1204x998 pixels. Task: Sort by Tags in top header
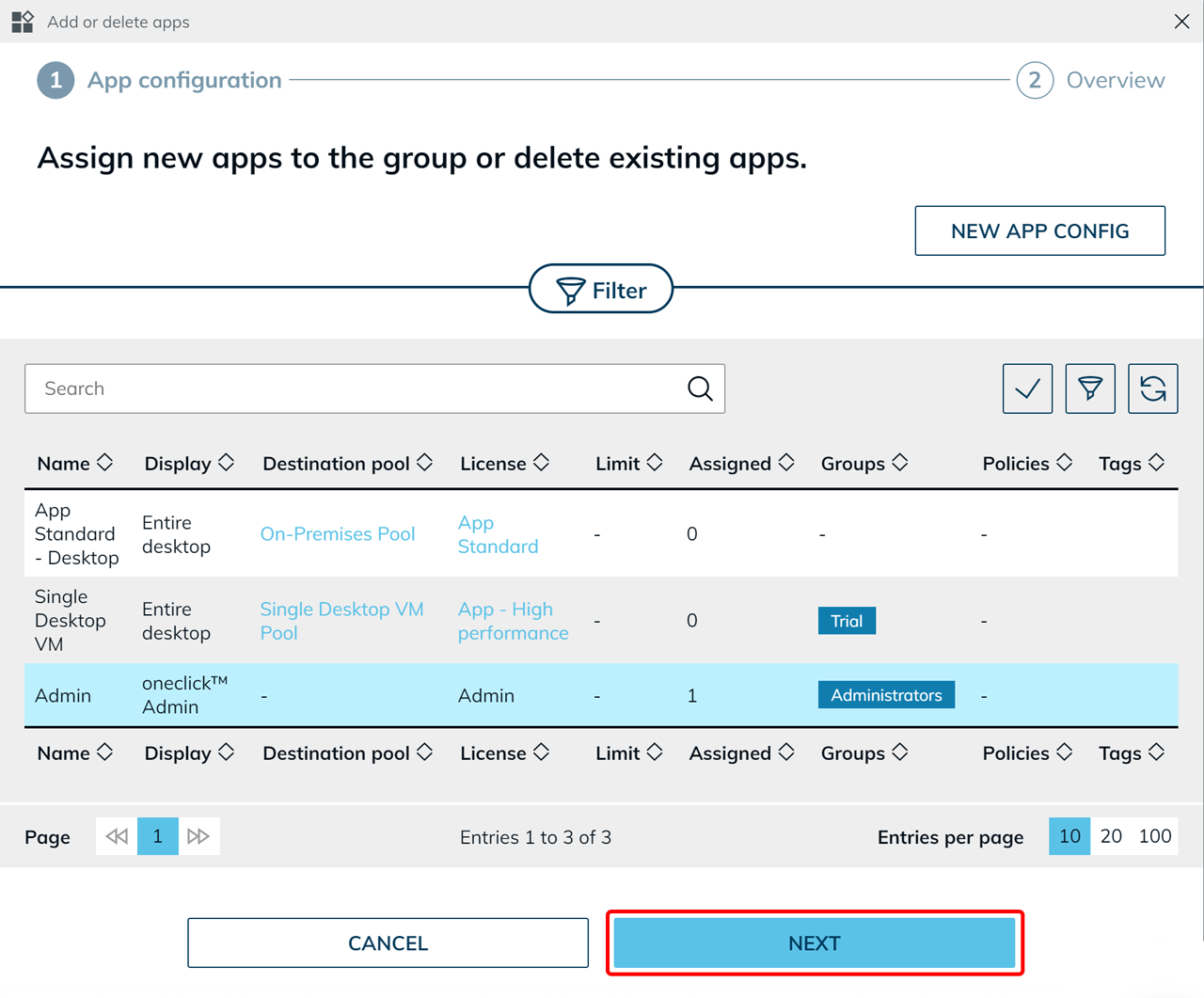coord(1132,463)
